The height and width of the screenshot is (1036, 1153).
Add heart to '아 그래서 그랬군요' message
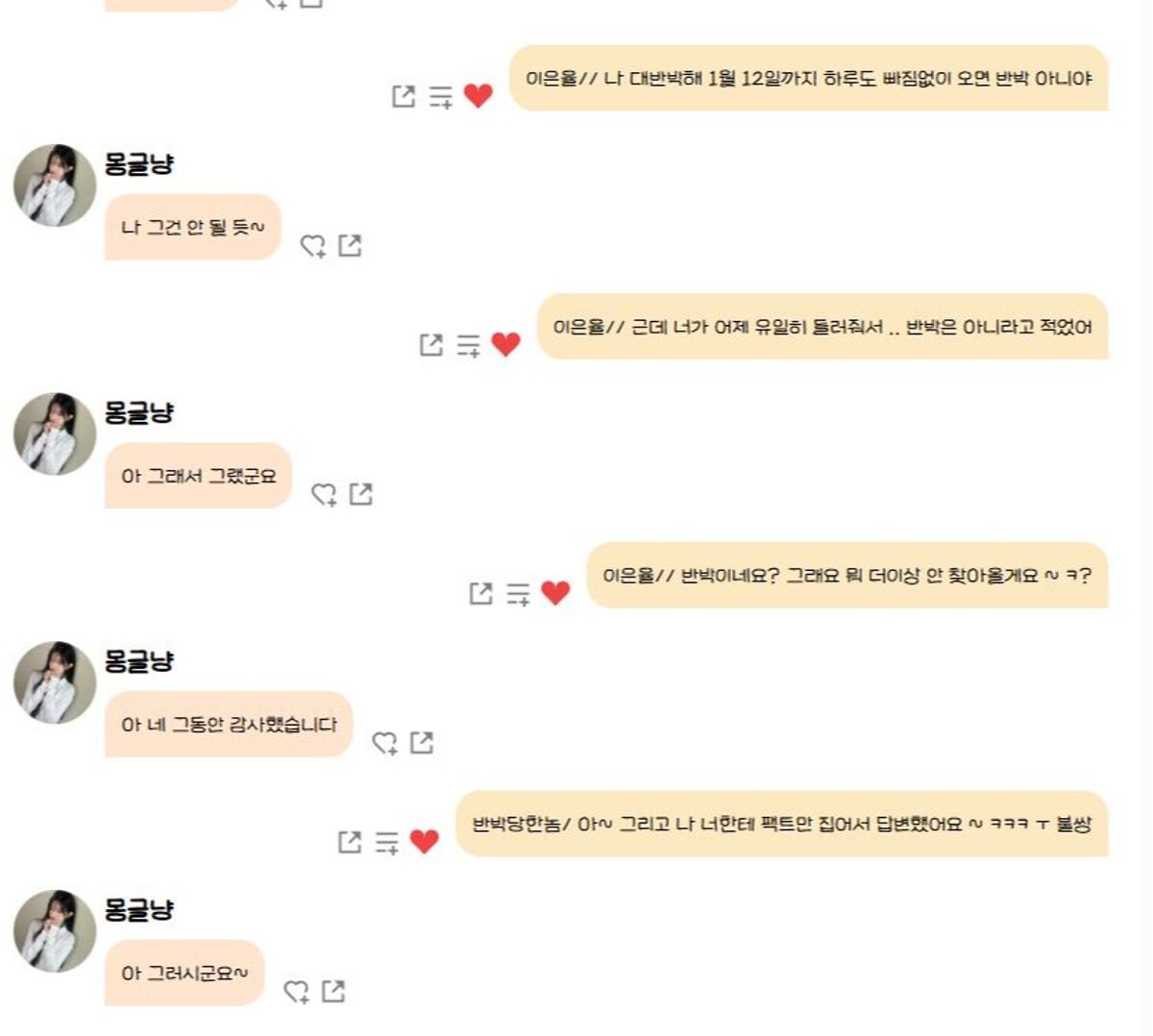tap(324, 495)
